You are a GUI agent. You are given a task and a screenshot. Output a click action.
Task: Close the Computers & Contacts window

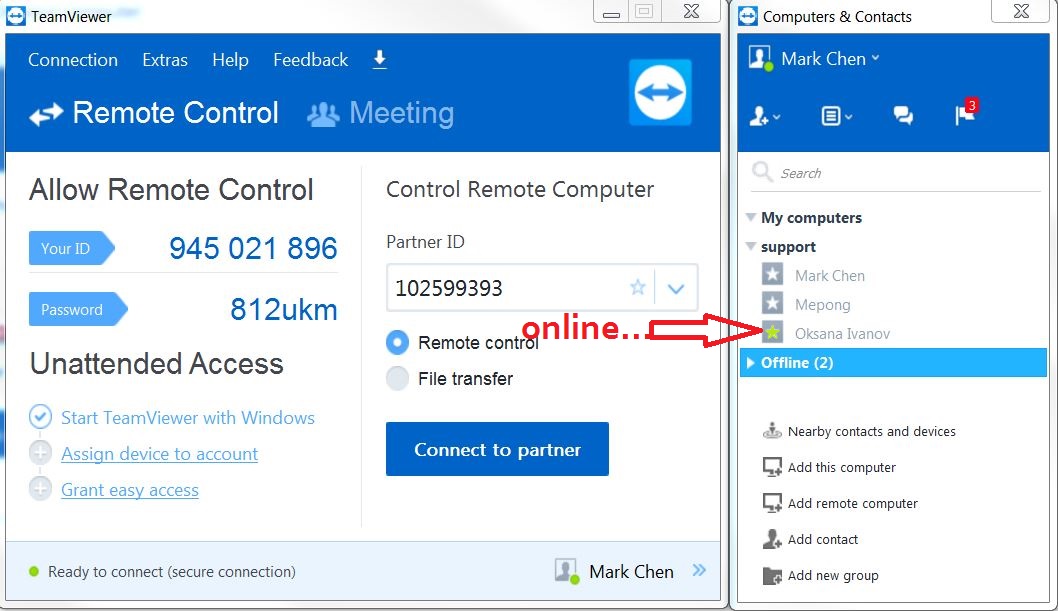click(x=1021, y=11)
